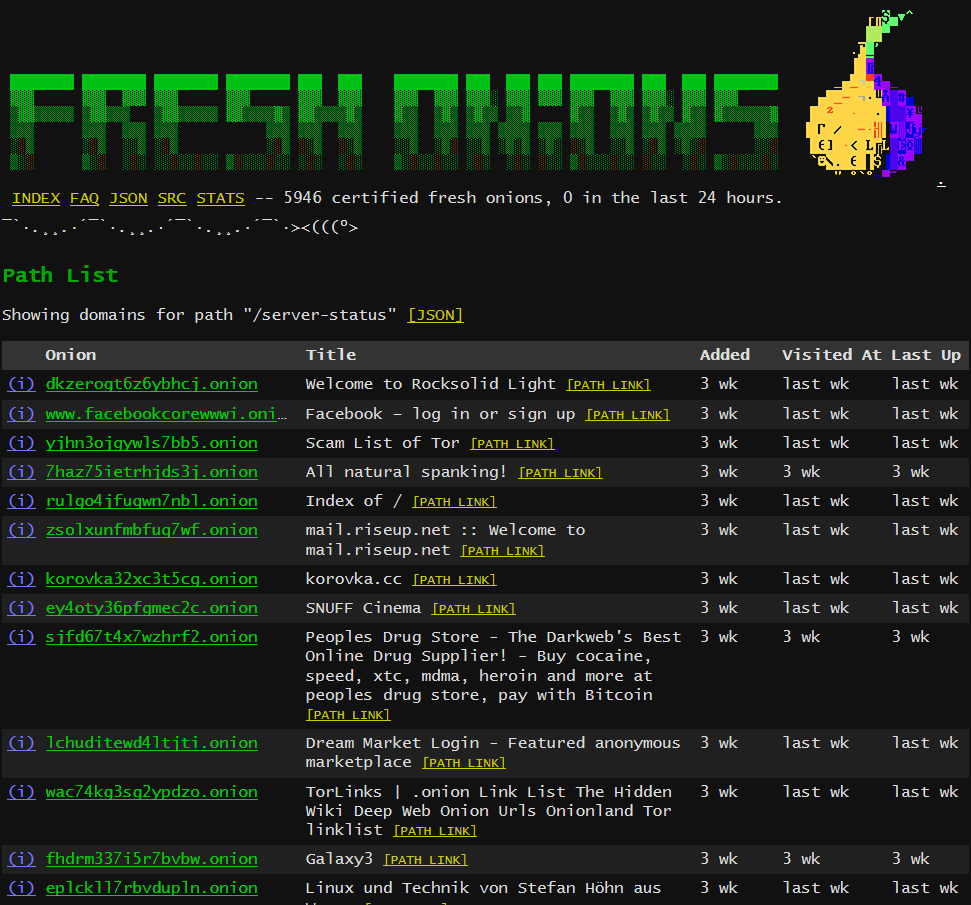971x905 pixels.
Task: Open info (i) for sjfd67t4x7wzhrf2.onion
Action: pyautogui.click(x=22, y=637)
